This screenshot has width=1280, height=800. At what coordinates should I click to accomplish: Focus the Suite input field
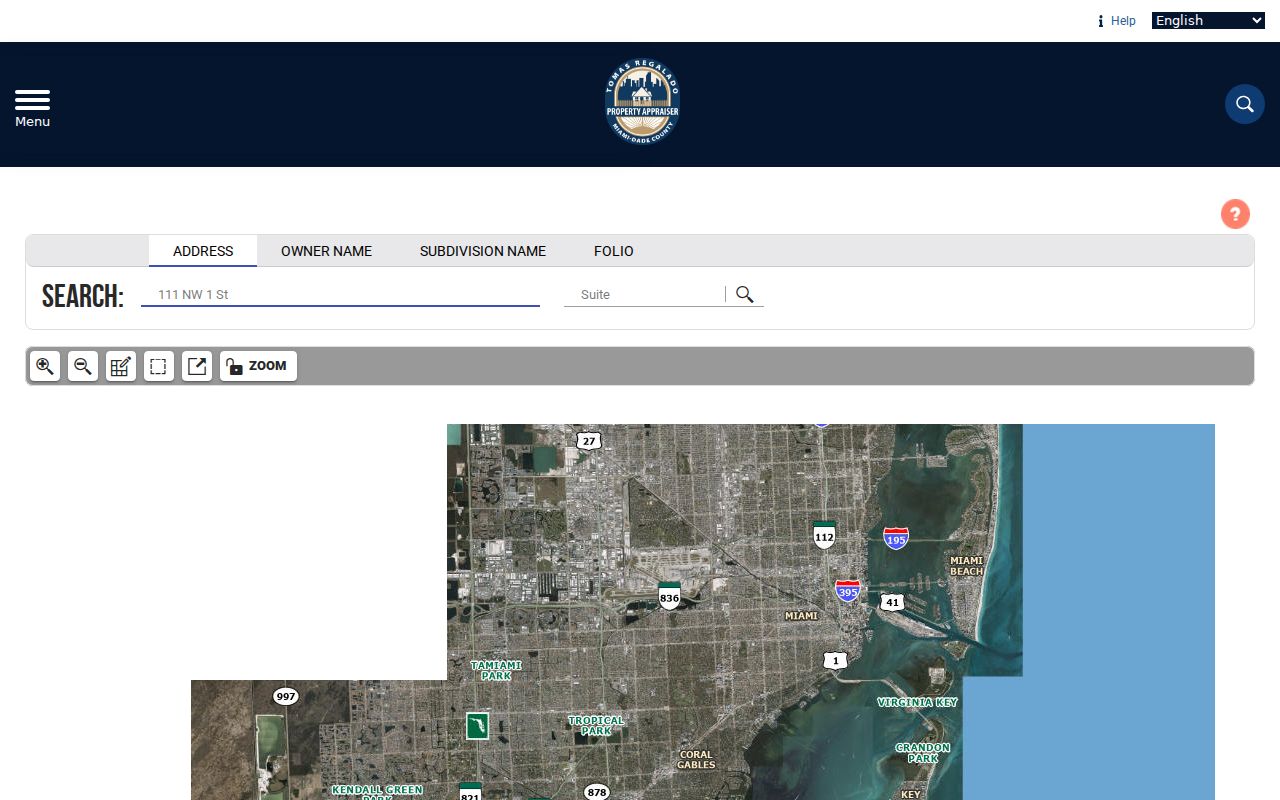[x=644, y=295]
